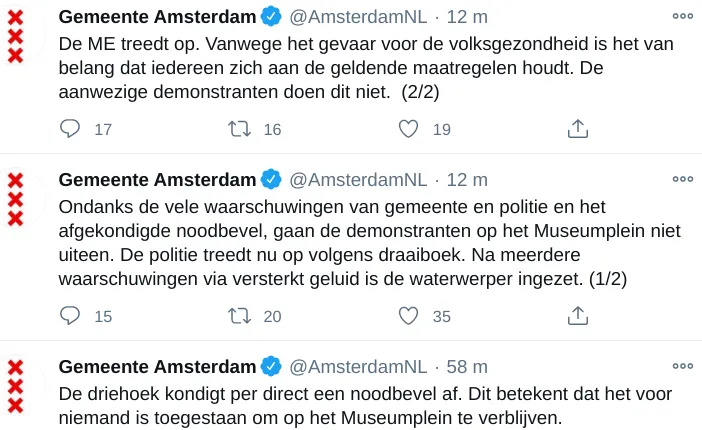702x430 pixels.
Task: Click verified badge on the first tweet
Action: (271, 16)
